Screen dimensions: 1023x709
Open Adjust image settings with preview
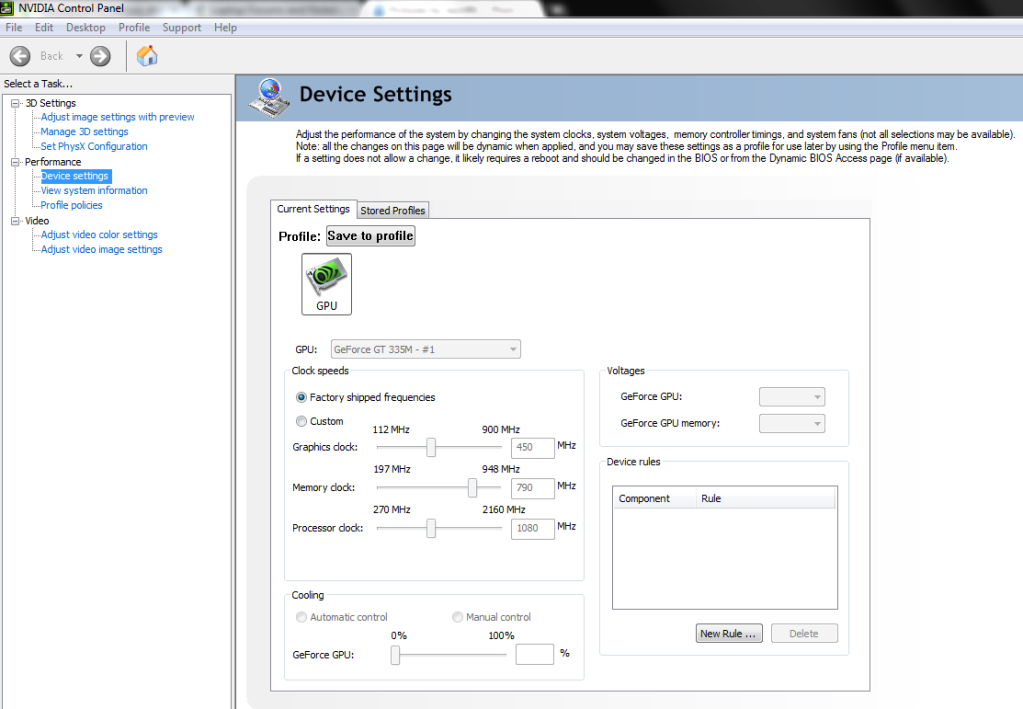point(117,117)
